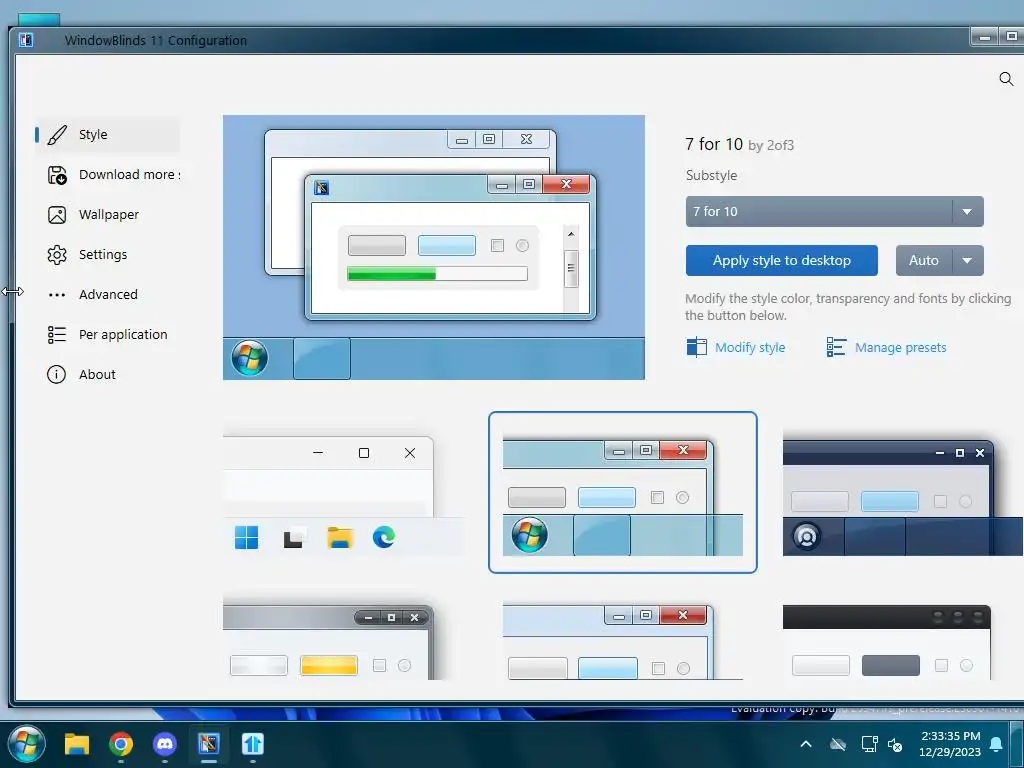Open the taskbar clock and date

coord(950,744)
